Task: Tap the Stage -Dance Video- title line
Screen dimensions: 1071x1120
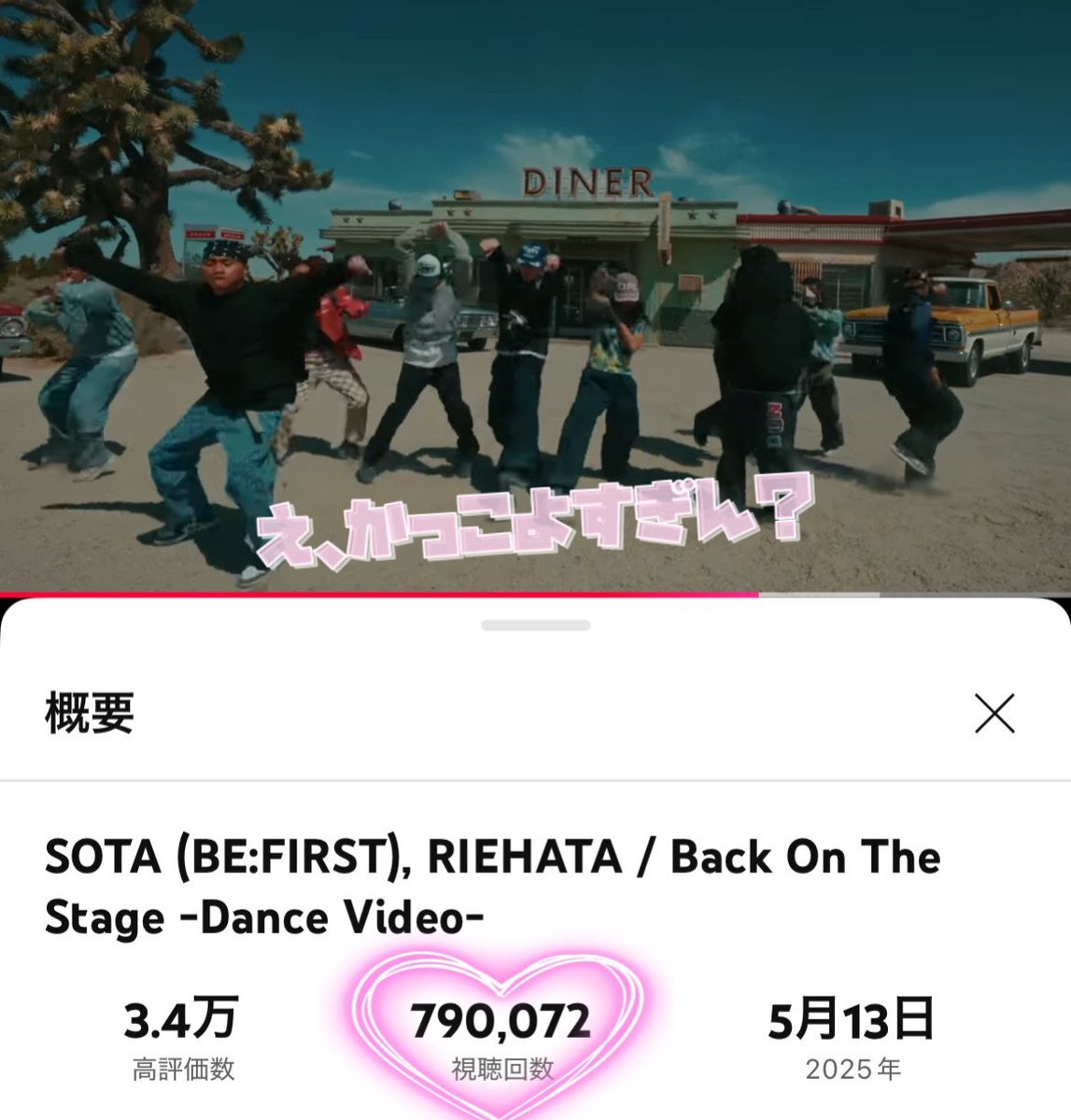Action: (264, 918)
